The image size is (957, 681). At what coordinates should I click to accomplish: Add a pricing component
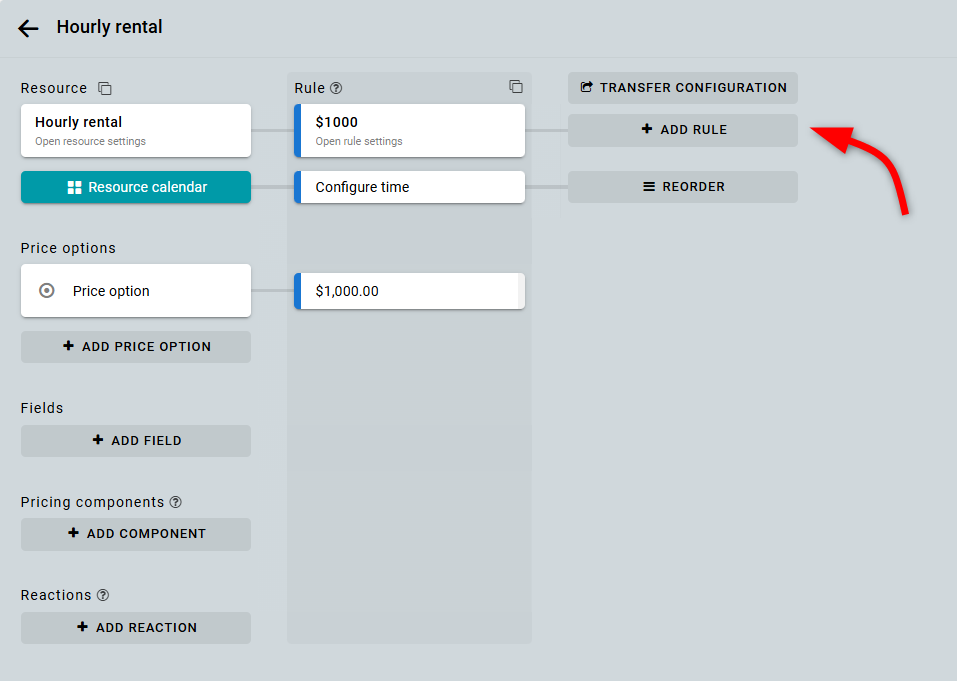136,534
